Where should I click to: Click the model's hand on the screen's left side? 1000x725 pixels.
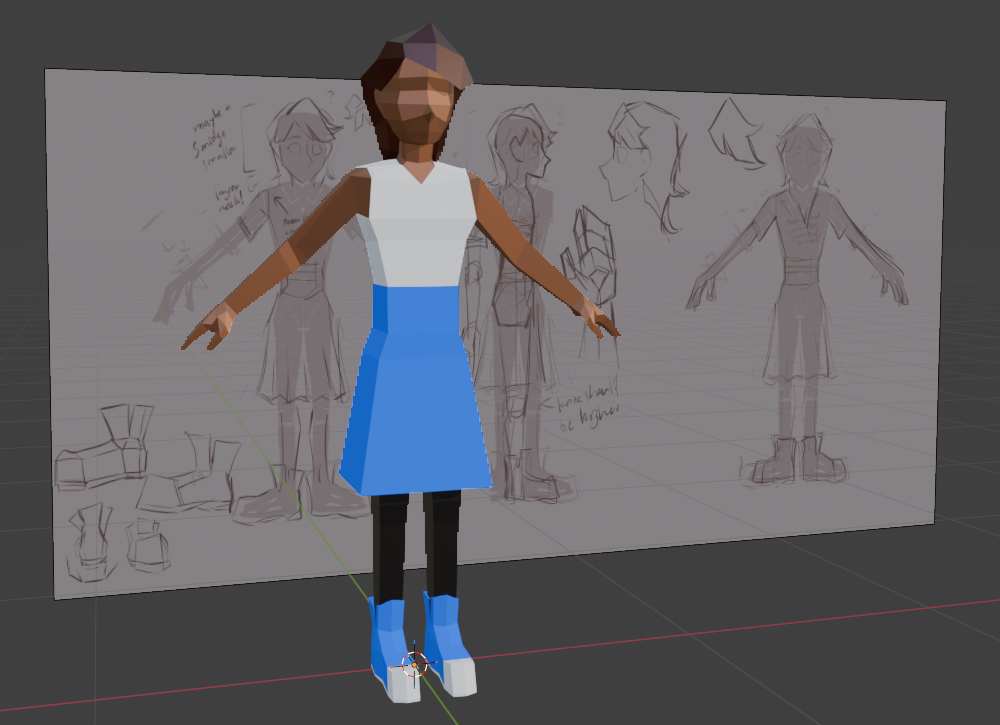(x=209, y=331)
